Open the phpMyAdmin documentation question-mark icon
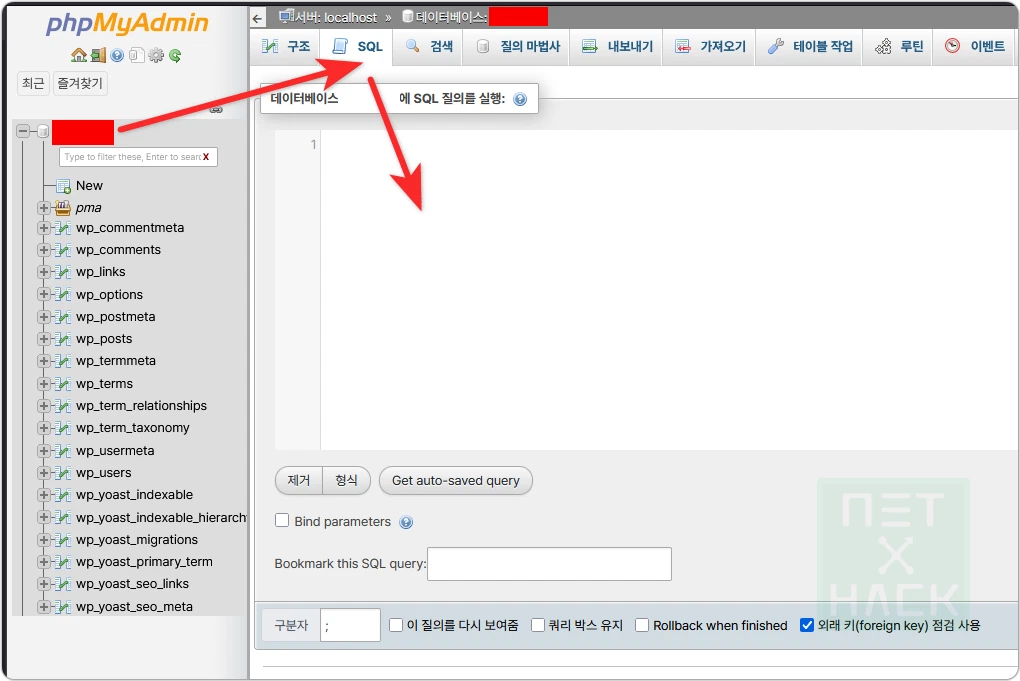The height and width of the screenshot is (681, 1020). pos(117,56)
